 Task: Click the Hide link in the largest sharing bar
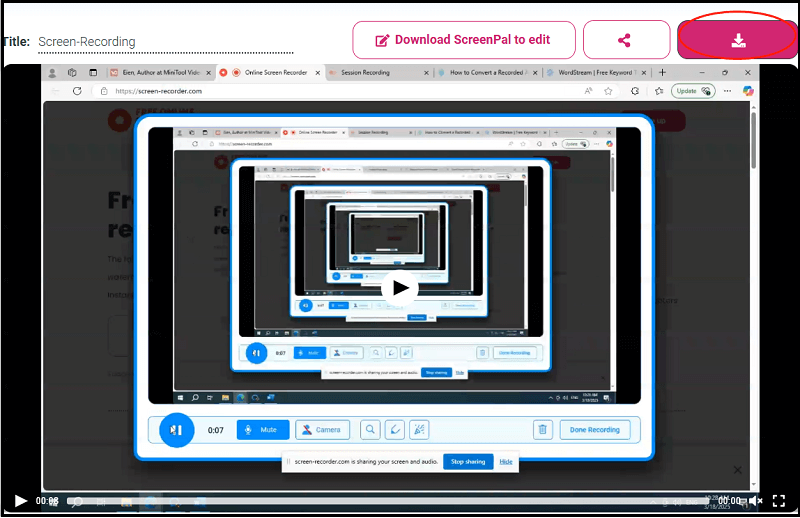coord(506,462)
